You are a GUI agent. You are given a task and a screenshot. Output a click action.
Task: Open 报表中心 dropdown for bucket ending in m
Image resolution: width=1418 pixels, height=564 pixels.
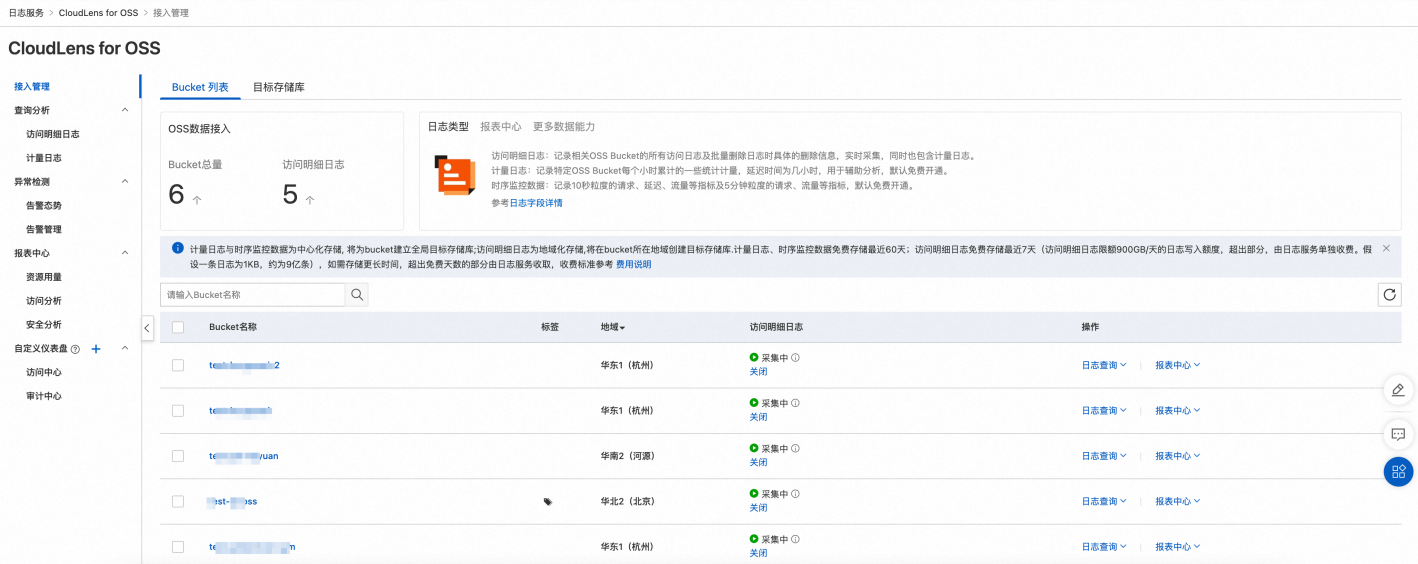pyautogui.click(x=1177, y=547)
